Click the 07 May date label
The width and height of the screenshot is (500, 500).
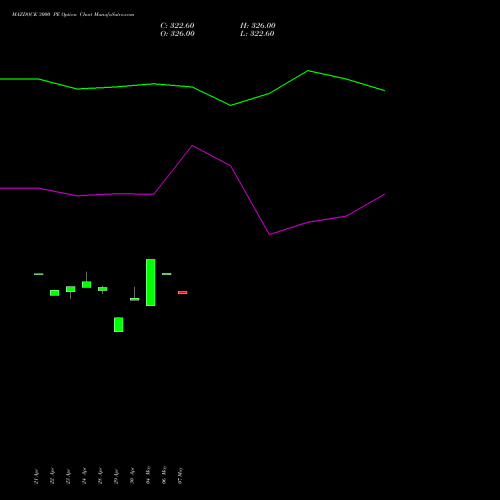click(x=180, y=476)
